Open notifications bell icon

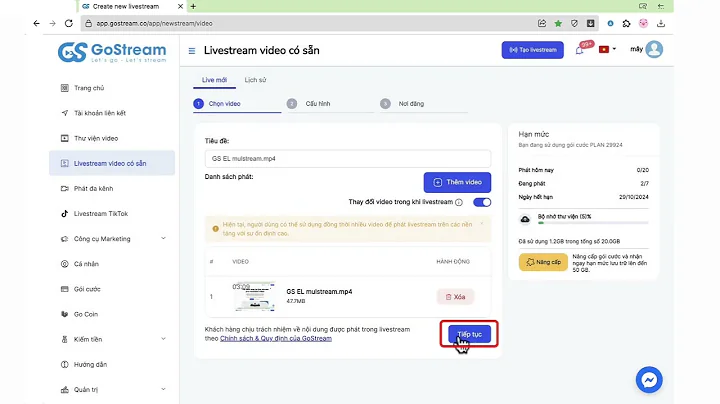pyautogui.click(x=579, y=50)
